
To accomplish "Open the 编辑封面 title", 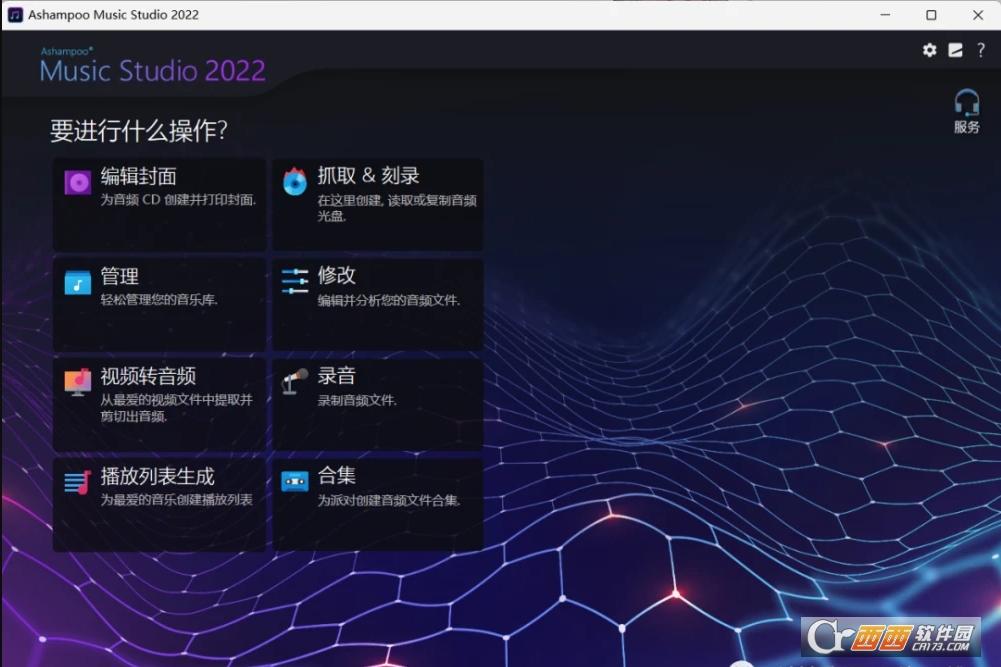I will click(139, 176).
